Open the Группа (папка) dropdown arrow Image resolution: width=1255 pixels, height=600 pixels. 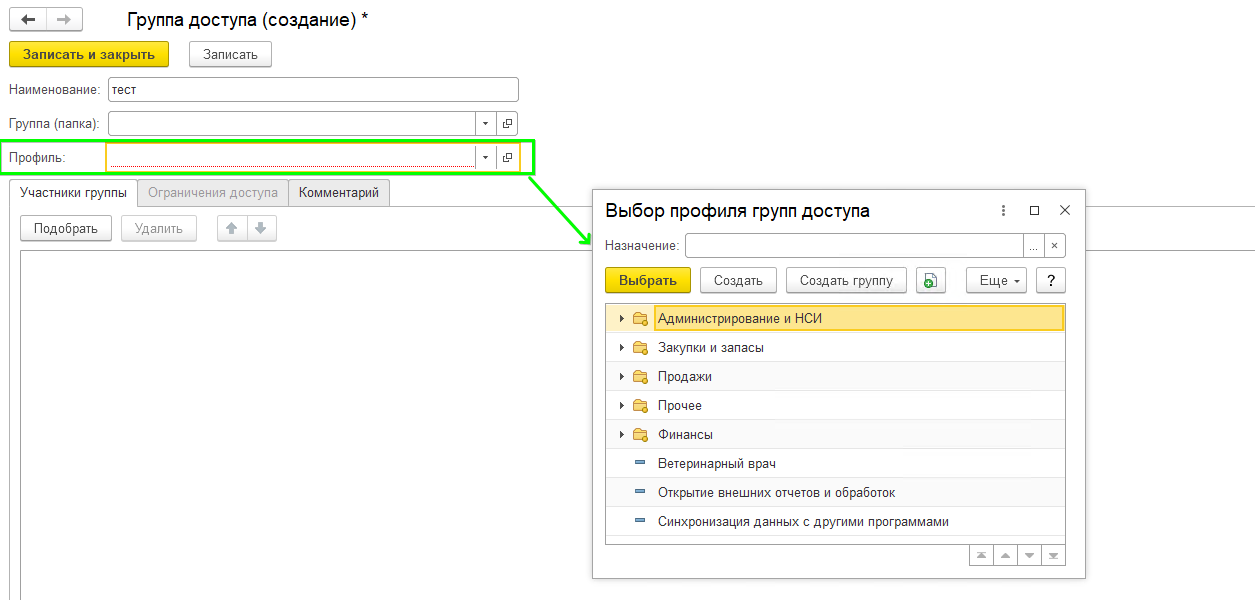485,123
